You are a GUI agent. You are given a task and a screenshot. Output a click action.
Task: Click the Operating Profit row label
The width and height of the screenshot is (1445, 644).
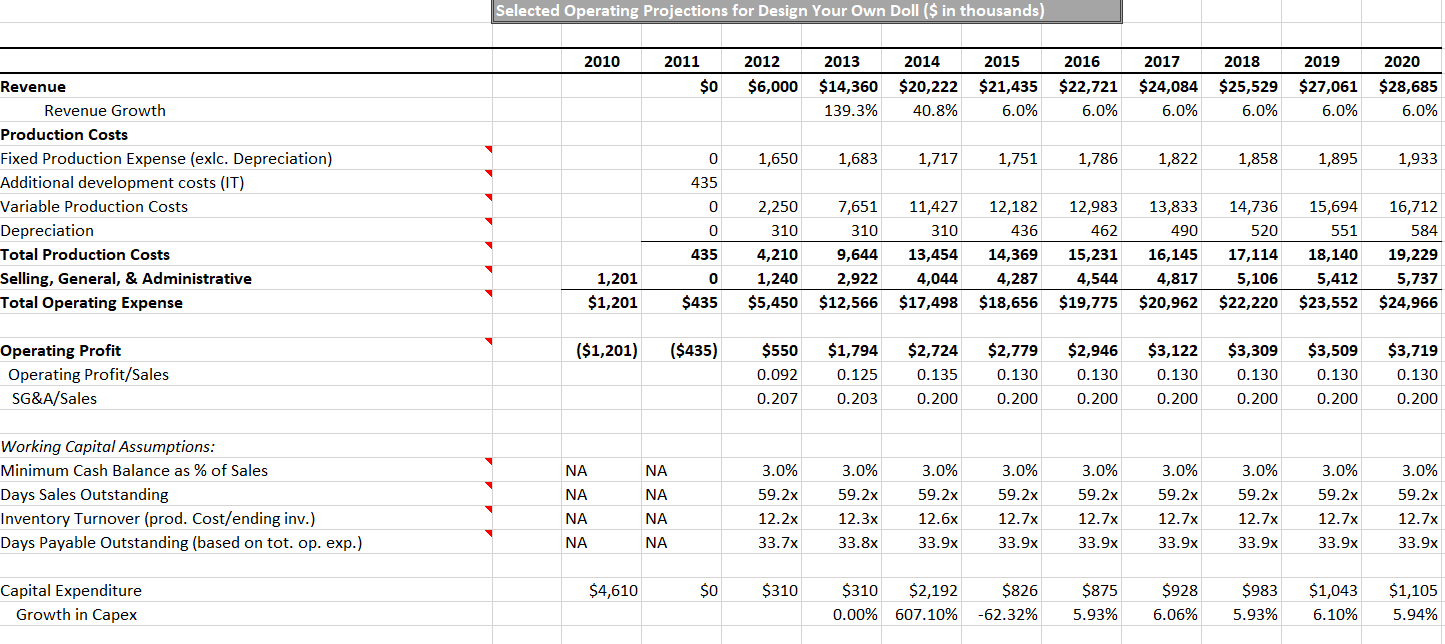click(61, 350)
